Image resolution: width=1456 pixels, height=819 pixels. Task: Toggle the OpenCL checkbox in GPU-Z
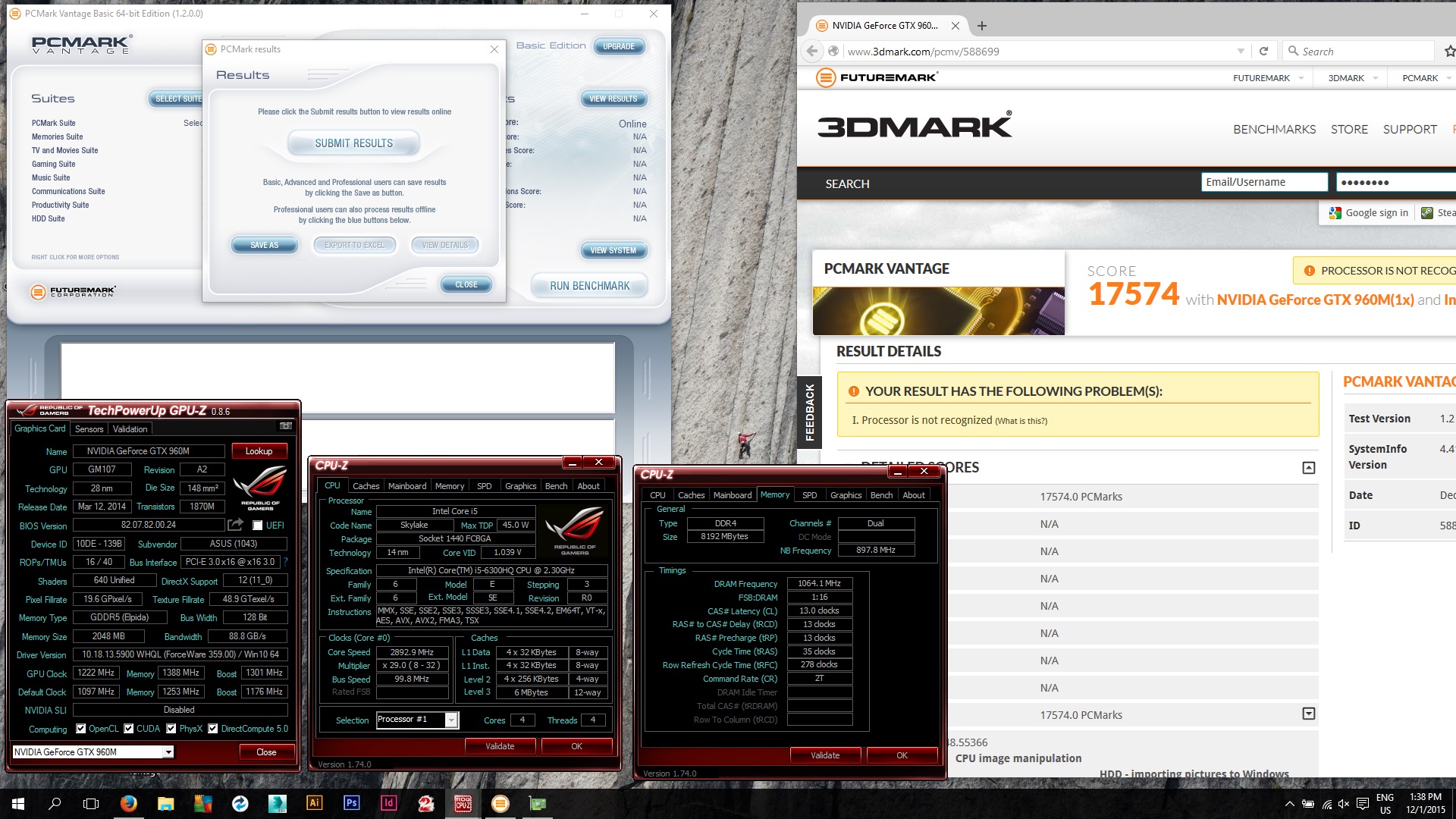(x=81, y=729)
